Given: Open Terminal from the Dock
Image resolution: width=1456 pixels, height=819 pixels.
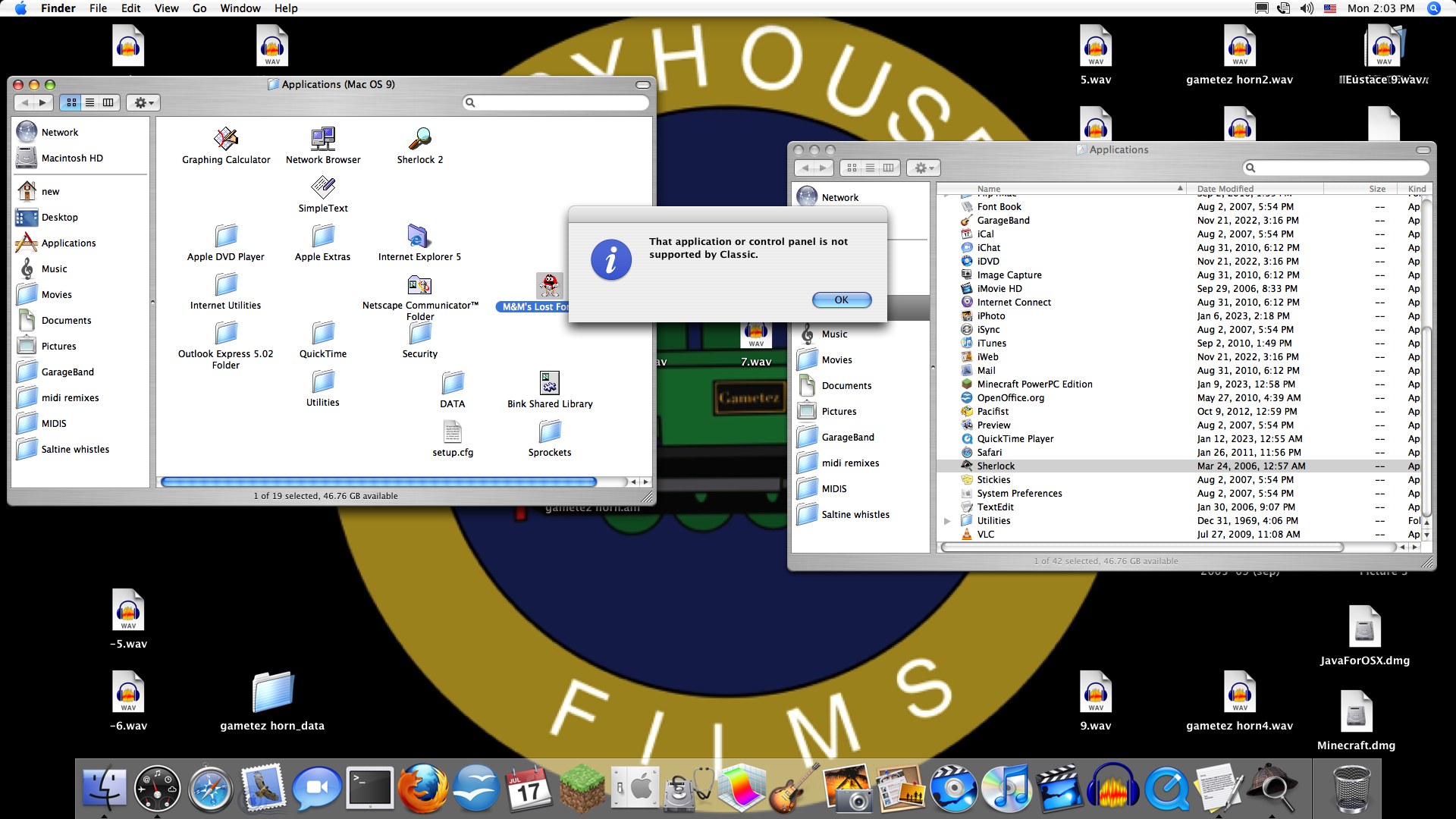Looking at the screenshot, I should click(x=370, y=789).
